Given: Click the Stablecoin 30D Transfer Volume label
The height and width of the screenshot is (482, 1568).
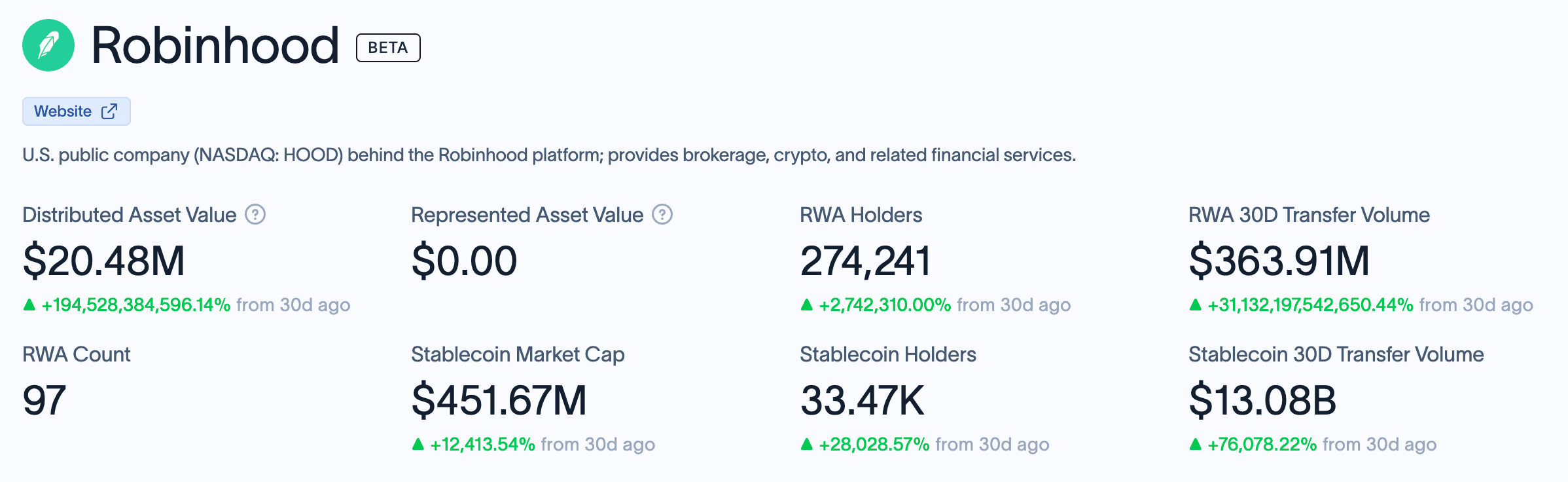Looking at the screenshot, I should click(1336, 354).
